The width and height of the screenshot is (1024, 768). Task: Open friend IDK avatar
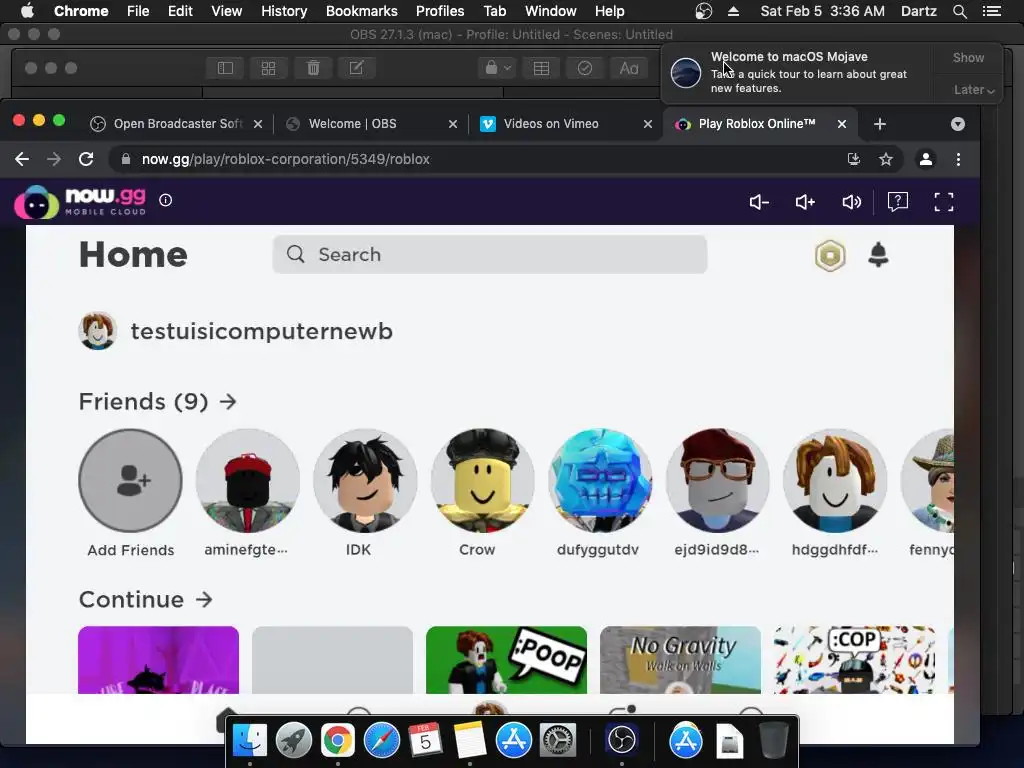[365, 481]
